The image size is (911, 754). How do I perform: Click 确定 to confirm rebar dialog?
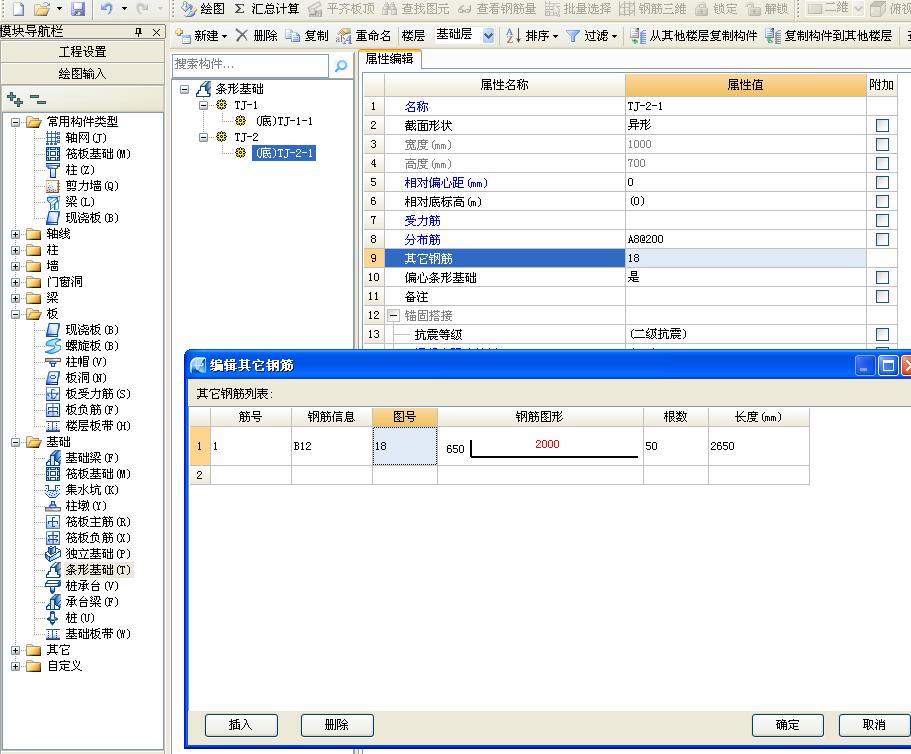click(x=788, y=725)
